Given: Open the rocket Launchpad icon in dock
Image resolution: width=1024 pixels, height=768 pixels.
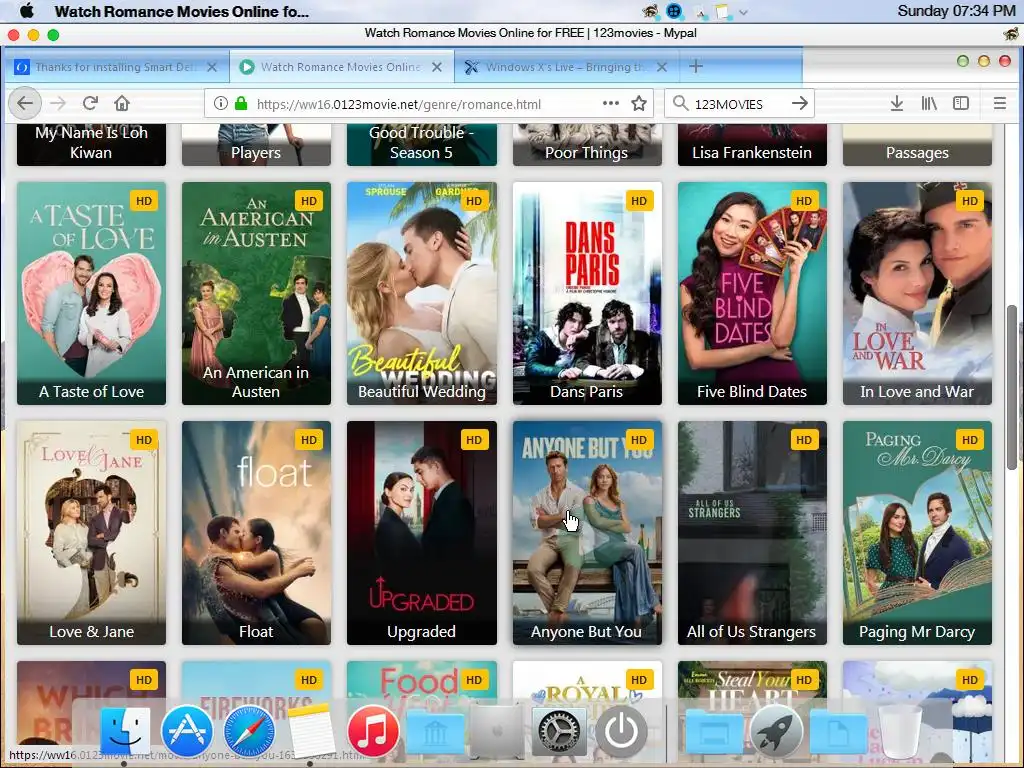Looking at the screenshot, I should (776, 731).
